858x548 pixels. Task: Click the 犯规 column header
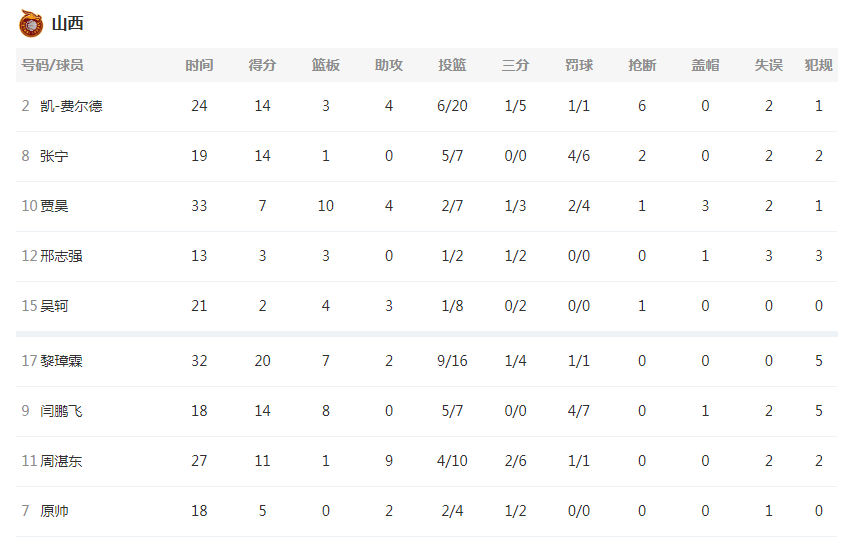819,65
